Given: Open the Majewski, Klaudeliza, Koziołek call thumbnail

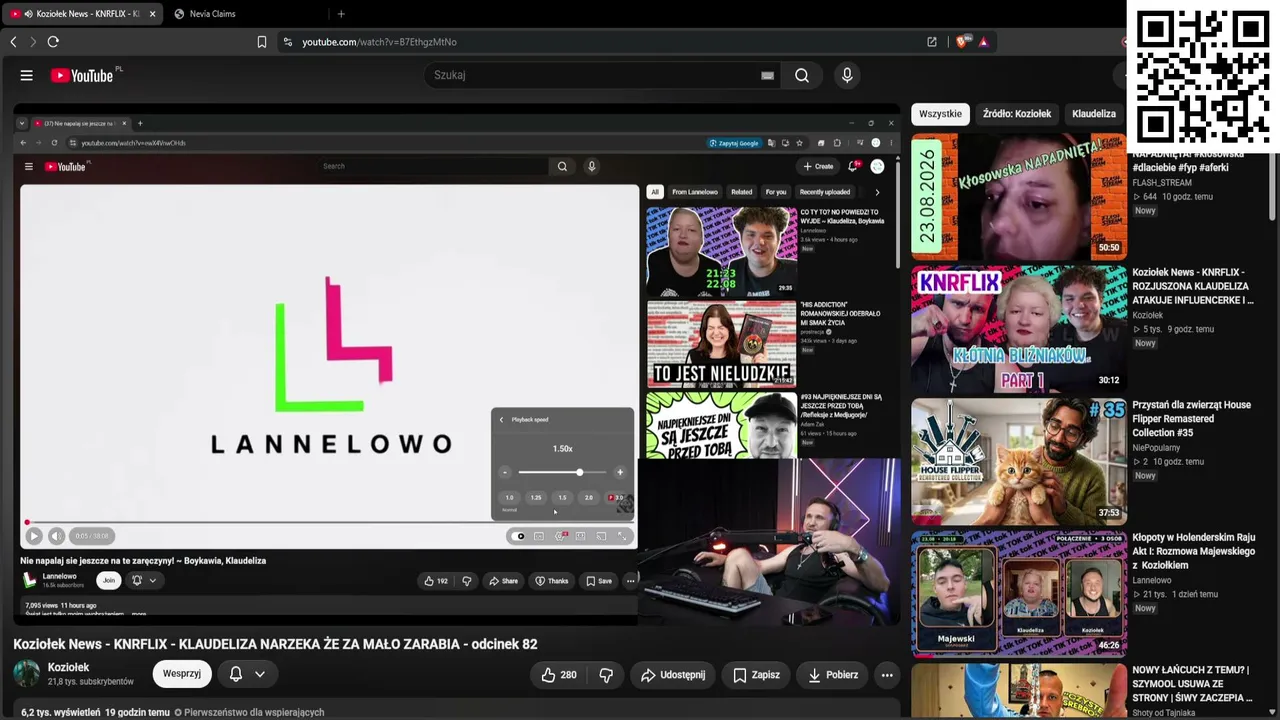Looking at the screenshot, I should pyautogui.click(x=1019, y=595).
